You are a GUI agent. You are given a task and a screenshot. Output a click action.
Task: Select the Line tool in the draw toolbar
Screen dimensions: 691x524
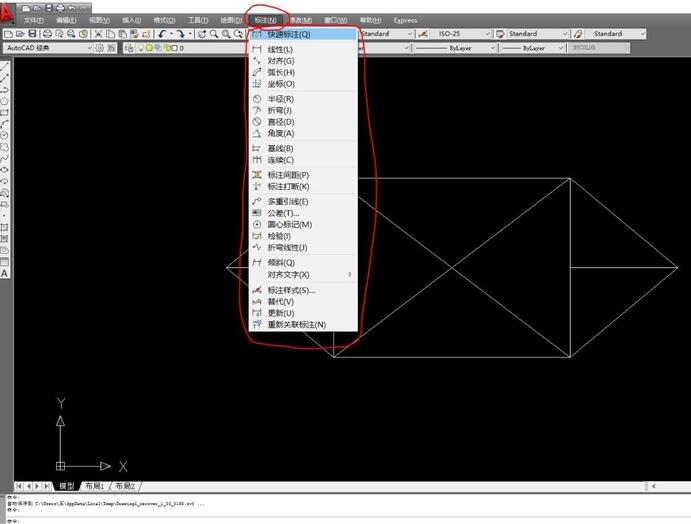4,66
